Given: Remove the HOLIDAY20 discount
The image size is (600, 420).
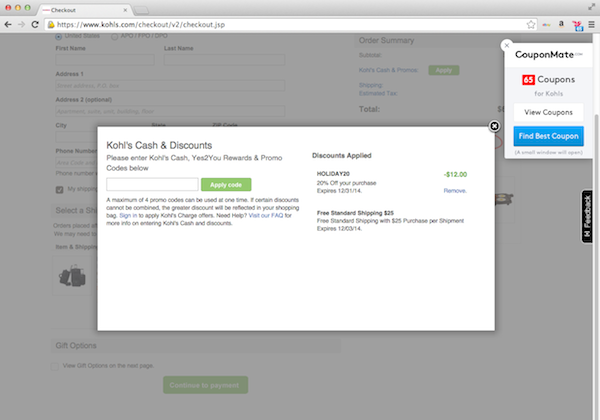Looking at the screenshot, I should 455,190.
